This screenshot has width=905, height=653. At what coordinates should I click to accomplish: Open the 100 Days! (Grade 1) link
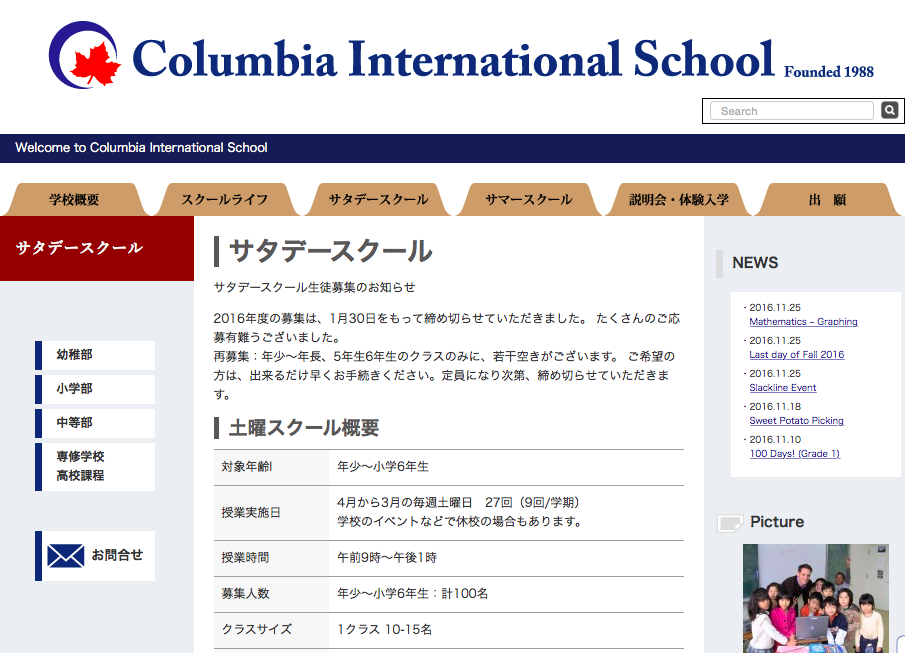pyautogui.click(x=795, y=453)
